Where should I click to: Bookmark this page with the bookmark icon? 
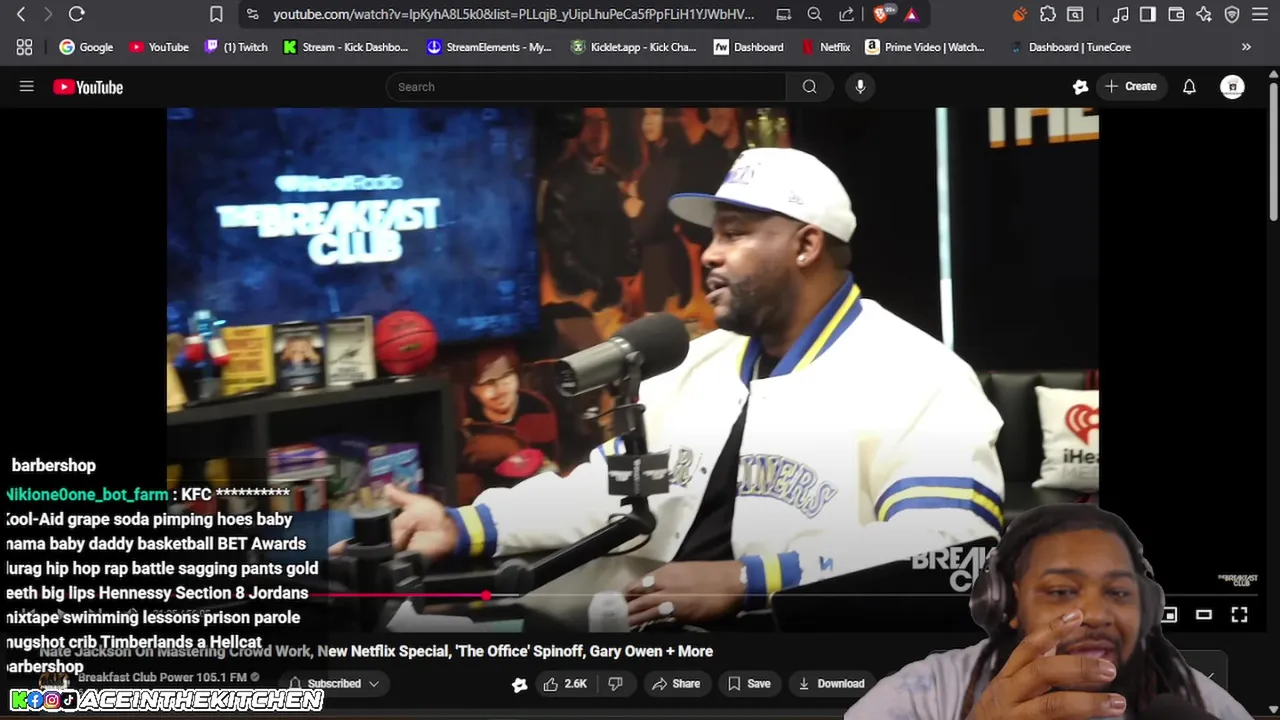[216, 14]
